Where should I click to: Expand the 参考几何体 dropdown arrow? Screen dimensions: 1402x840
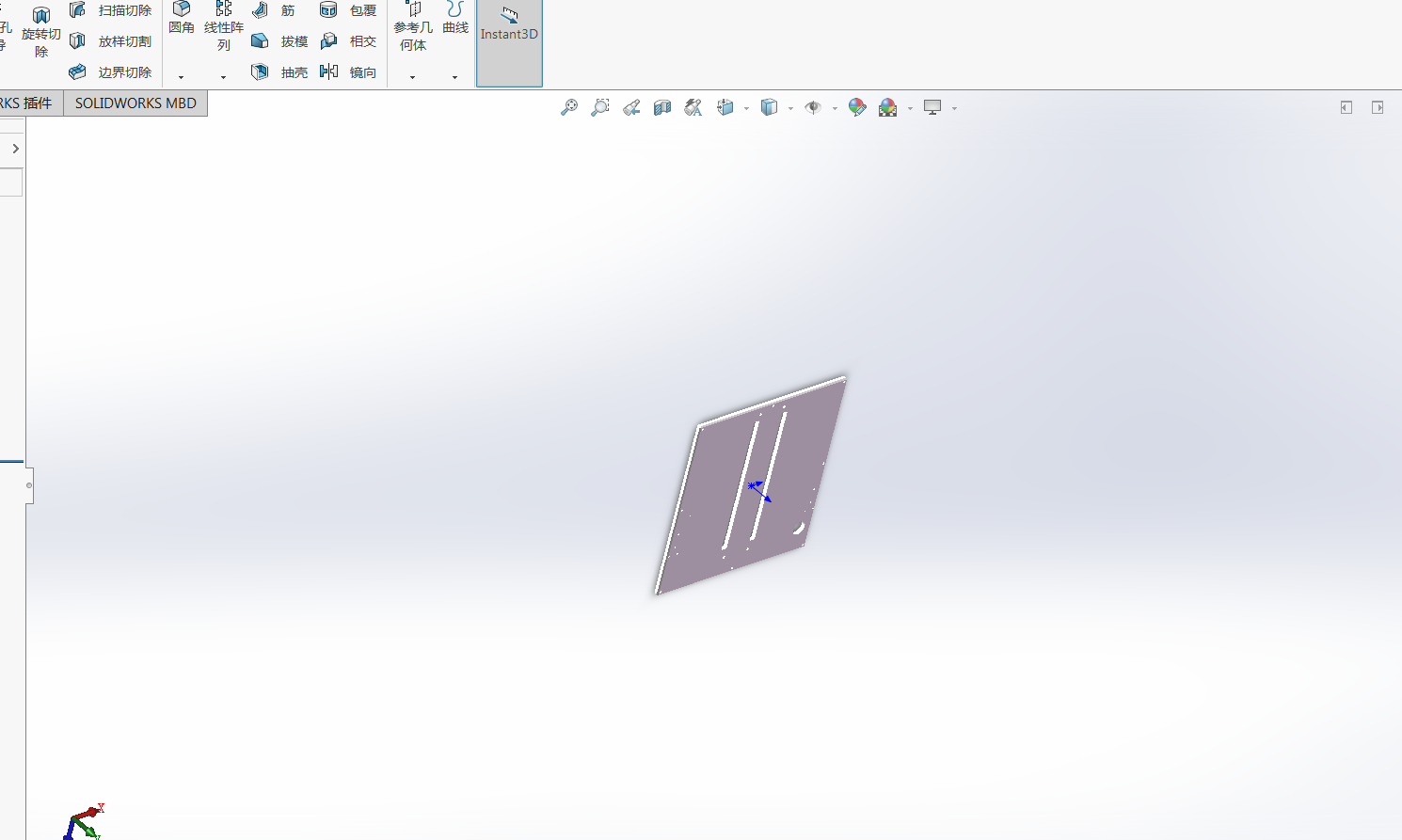[x=413, y=77]
